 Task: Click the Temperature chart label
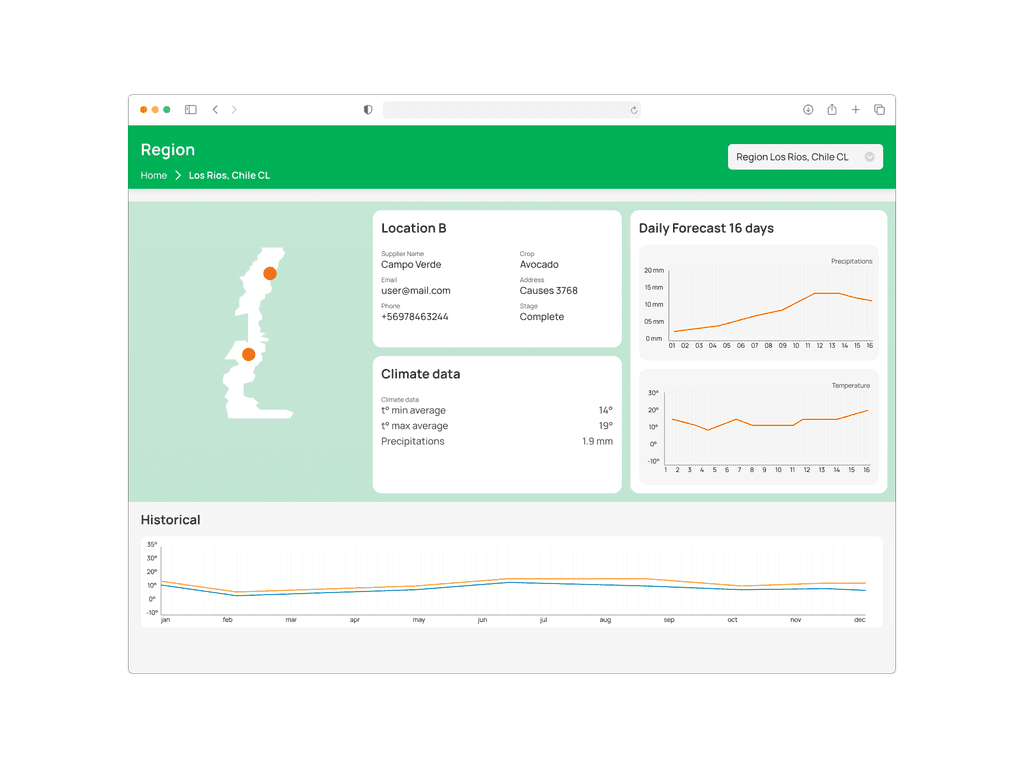(850, 385)
